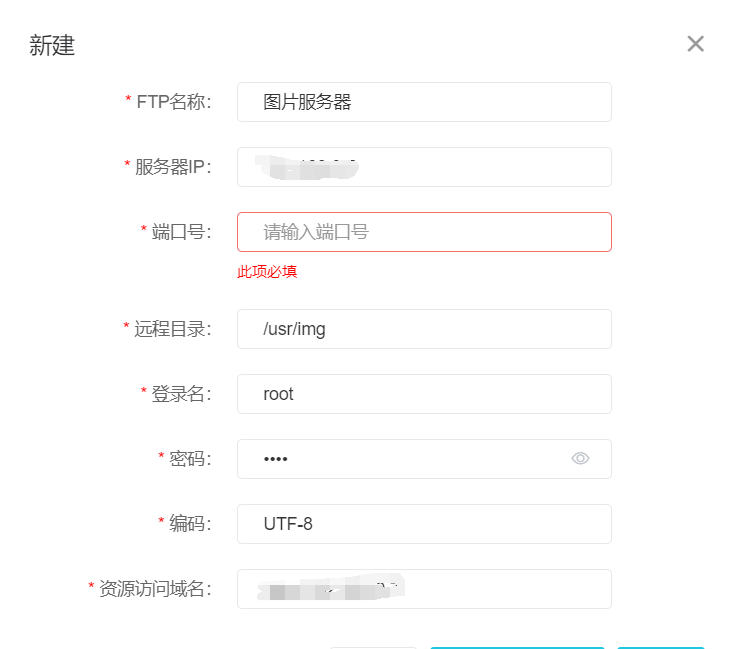Select the 资源访问域名 input field
The height and width of the screenshot is (649, 737).
pos(423,589)
